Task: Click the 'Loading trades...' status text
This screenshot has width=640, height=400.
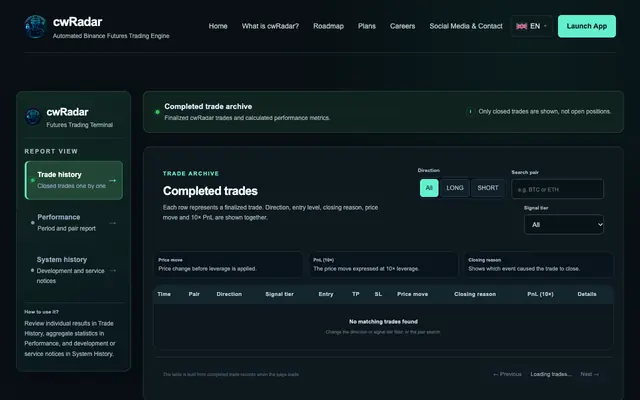Action: click(551, 374)
